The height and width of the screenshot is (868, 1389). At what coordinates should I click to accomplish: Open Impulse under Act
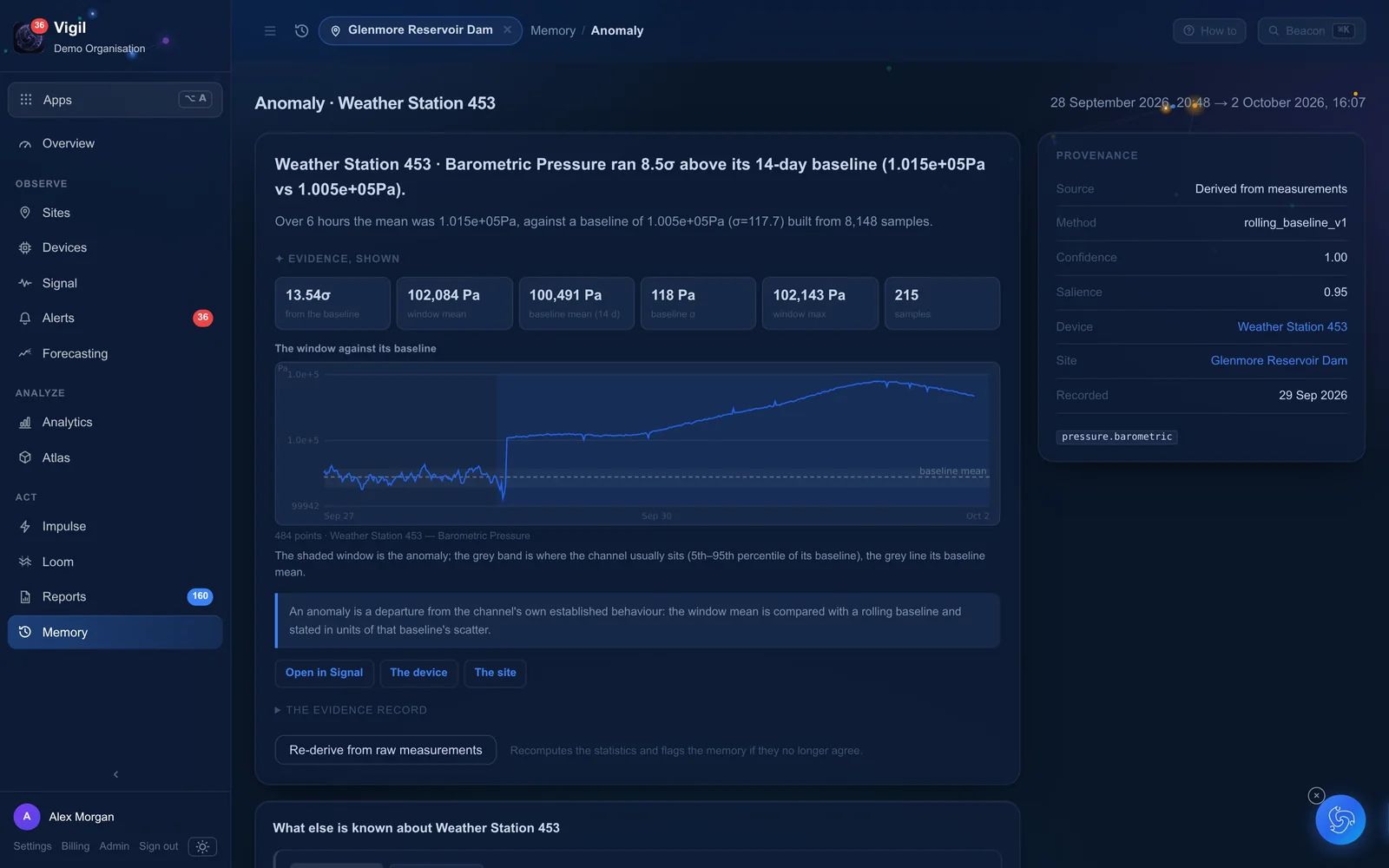coord(115,526)
